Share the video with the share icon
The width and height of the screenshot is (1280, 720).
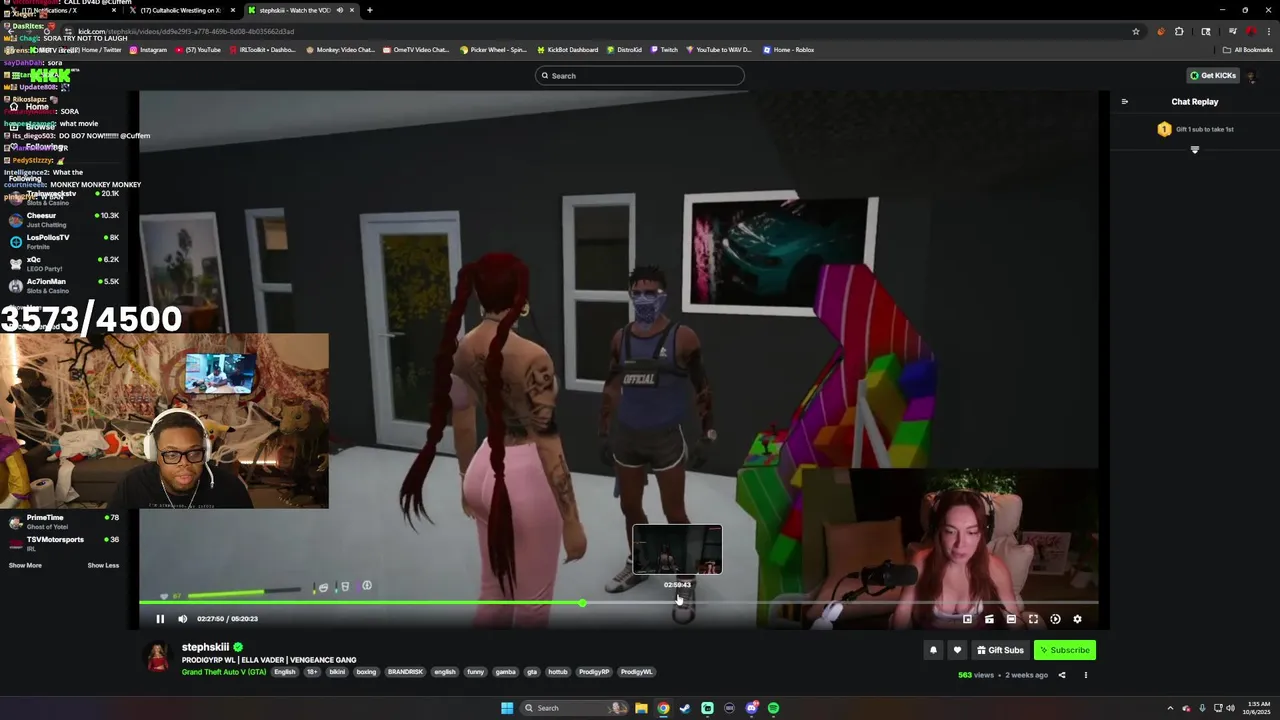point(1062,675)
